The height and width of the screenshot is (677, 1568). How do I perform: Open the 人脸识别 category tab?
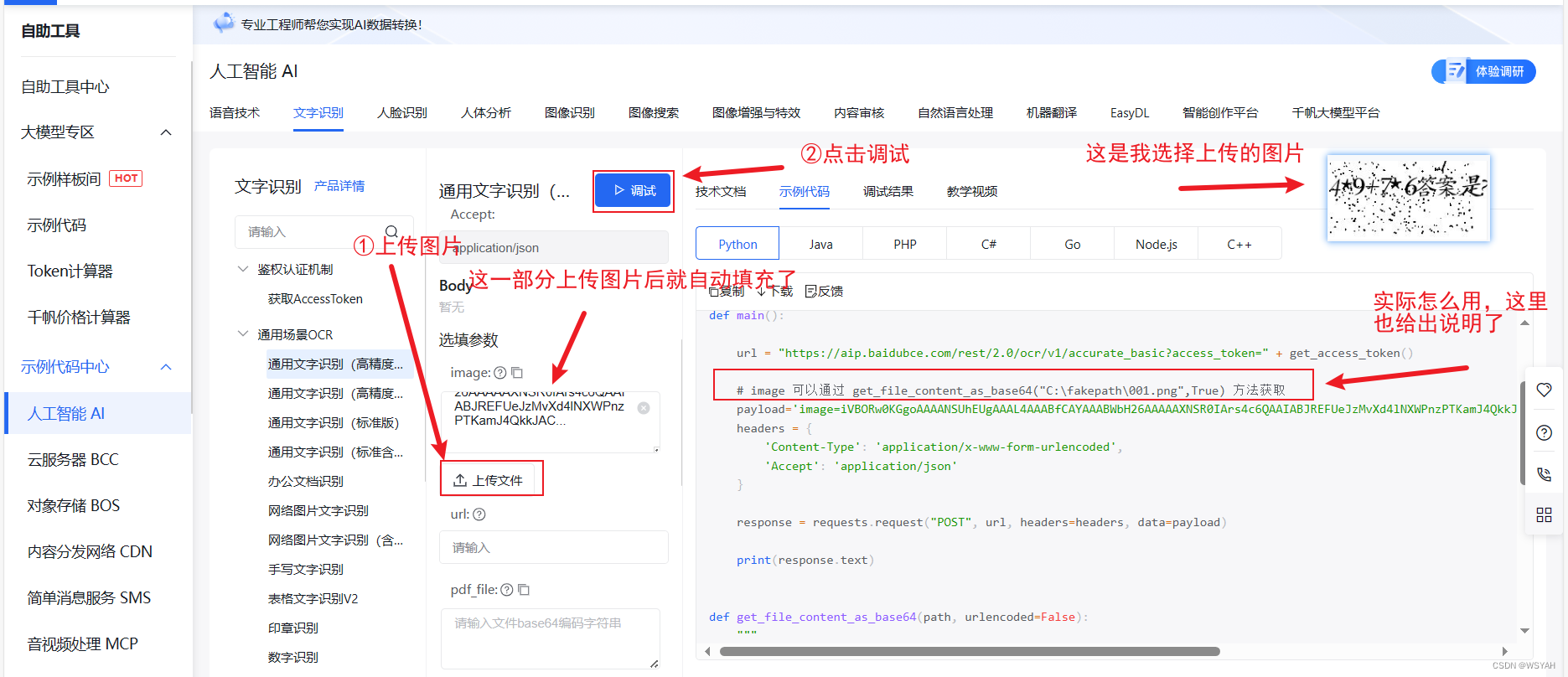pyautogui.click(x=402, y=112)
